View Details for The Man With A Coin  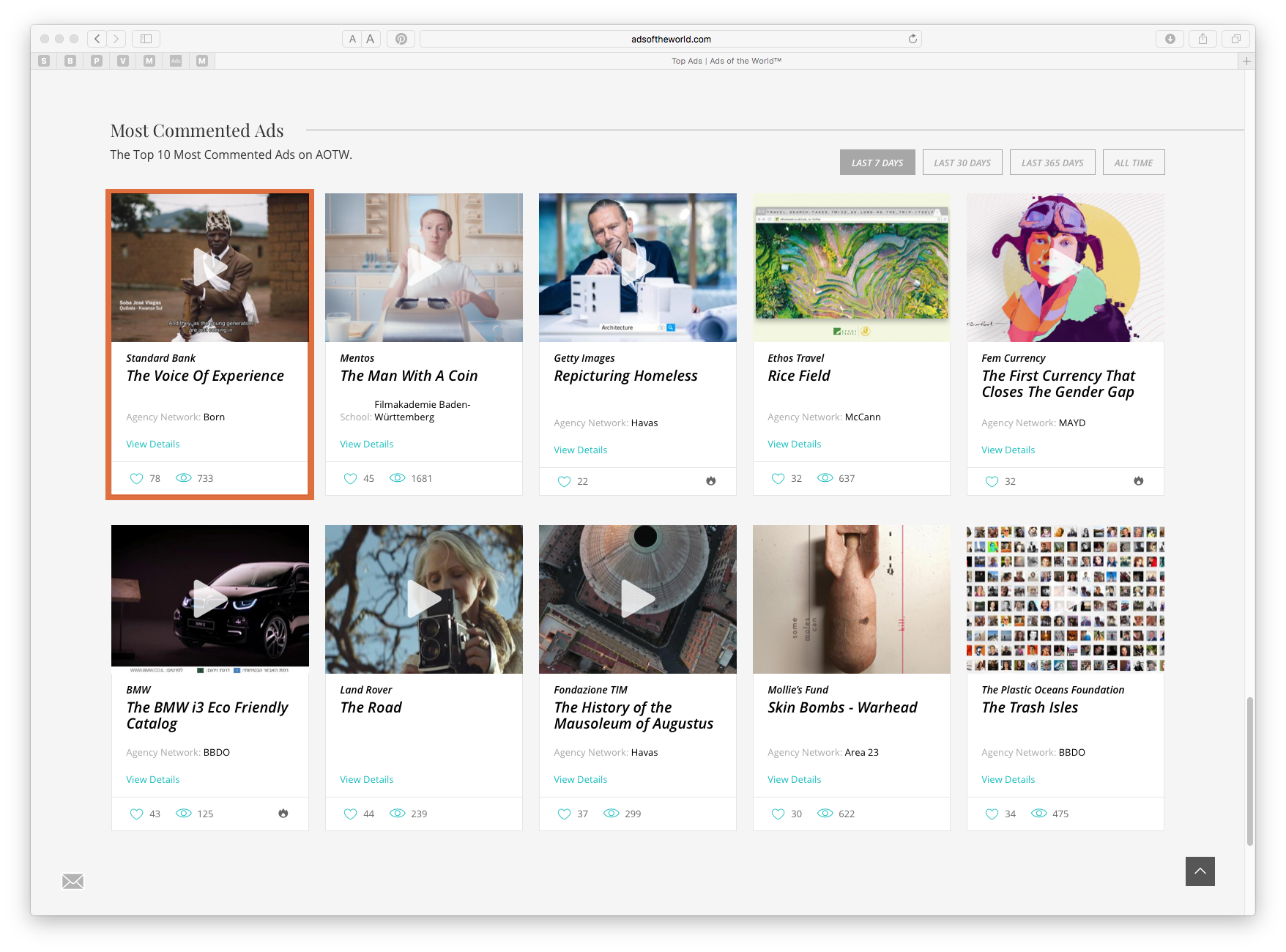tap(366, 444)
